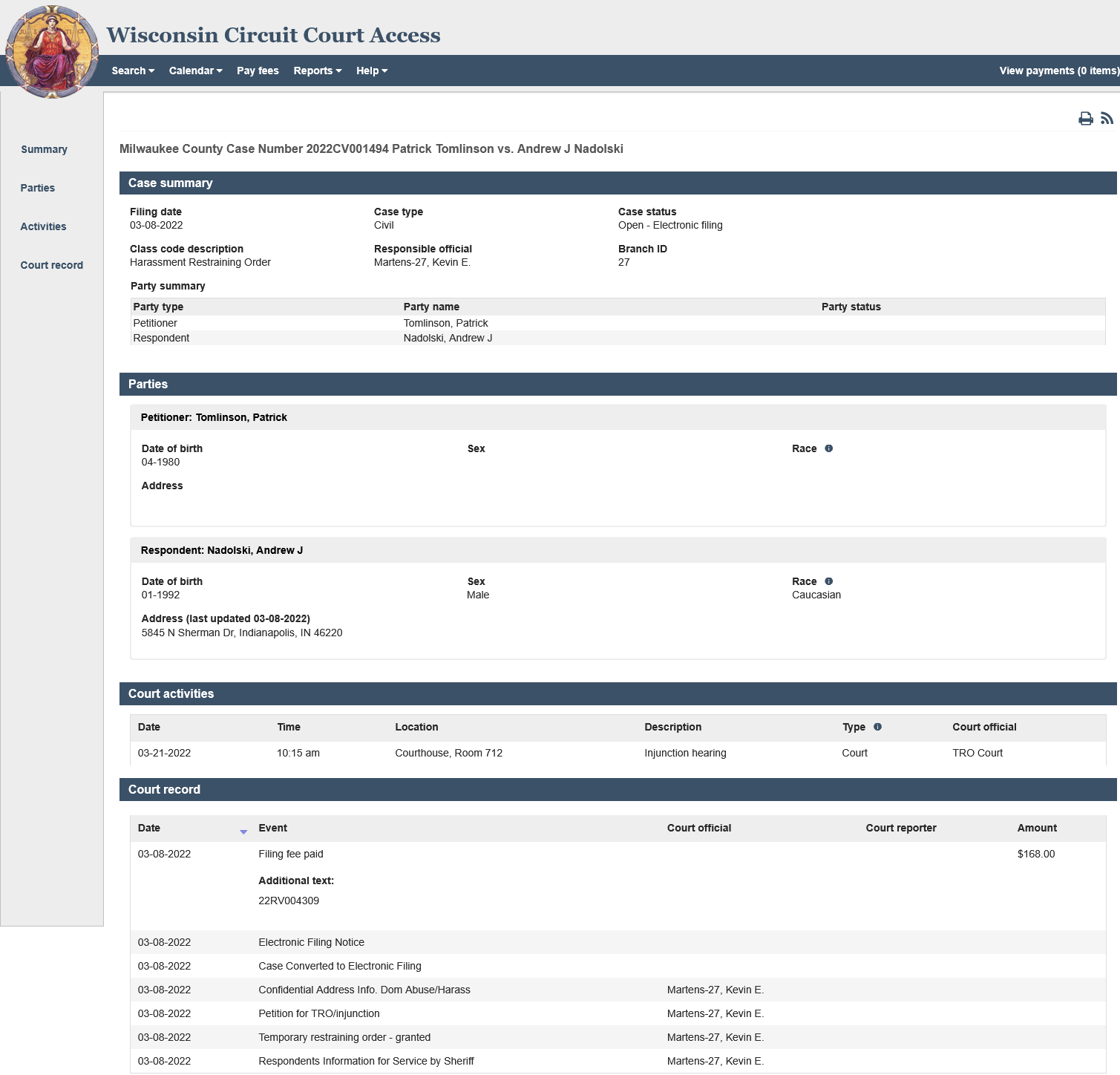The height and width of the screenshot is (1075, 1120).
Task: Click Court reporter column header
Action: (900, 828)
